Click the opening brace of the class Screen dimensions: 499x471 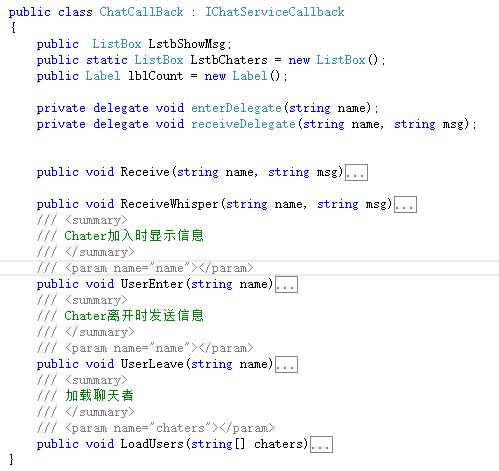(13, 27)
